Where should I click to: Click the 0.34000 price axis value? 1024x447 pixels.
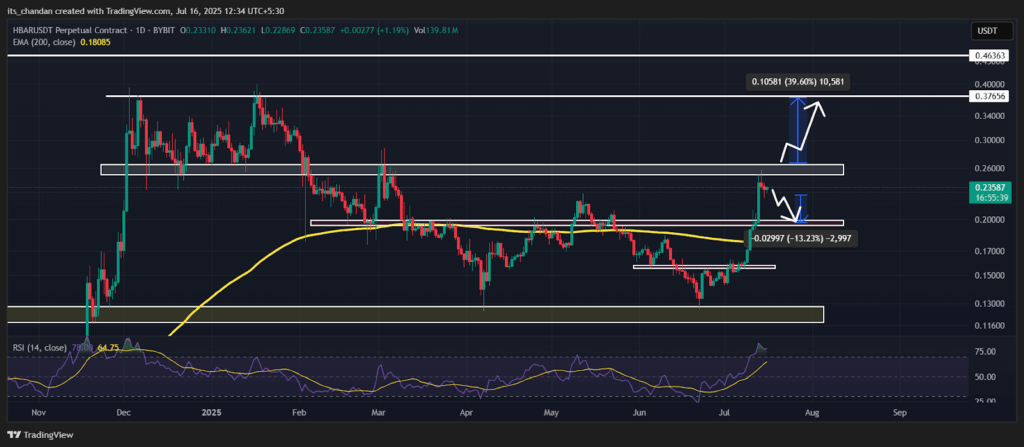990,116
